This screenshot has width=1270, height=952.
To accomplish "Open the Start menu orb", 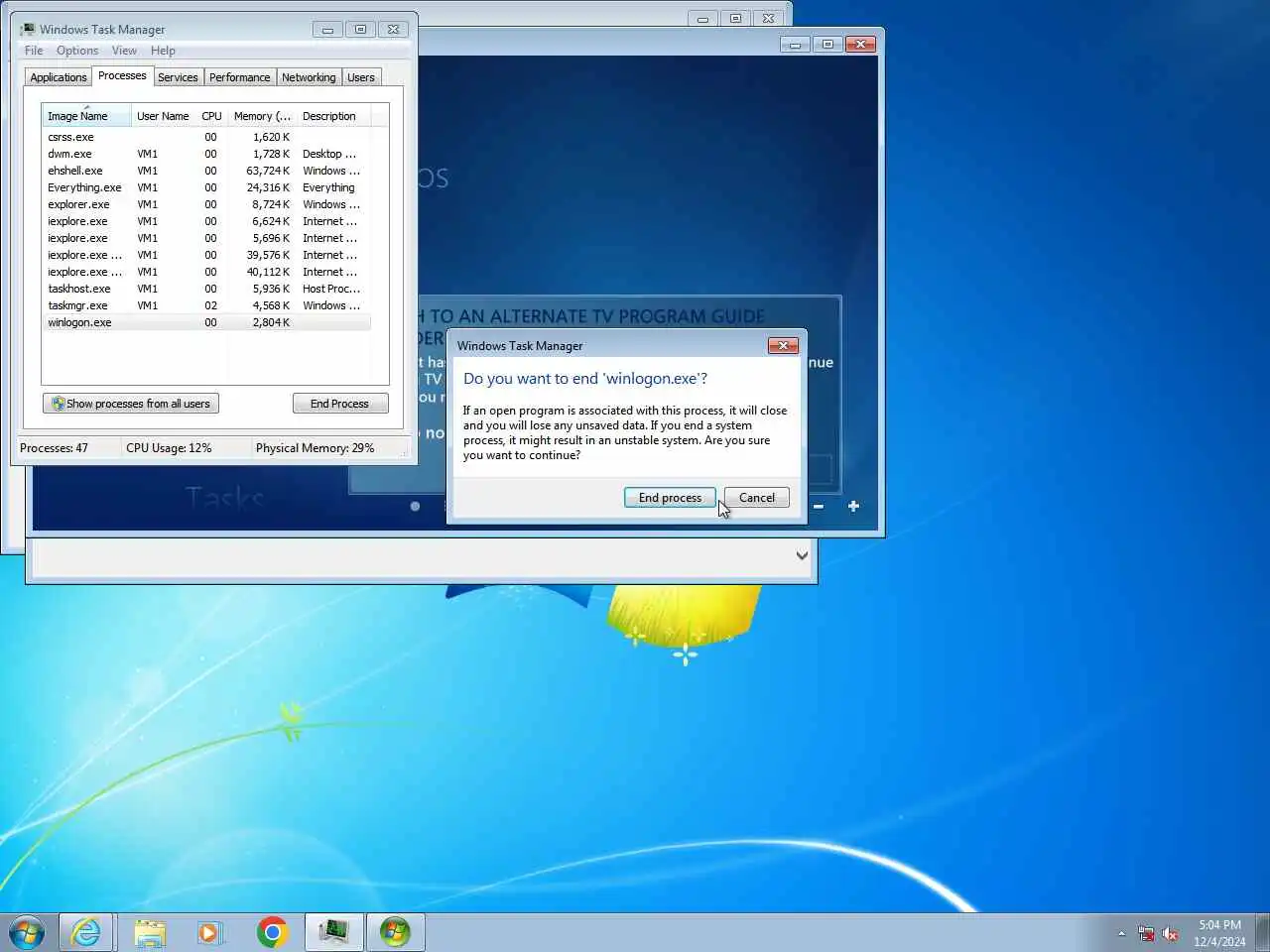I will [27, 932].
